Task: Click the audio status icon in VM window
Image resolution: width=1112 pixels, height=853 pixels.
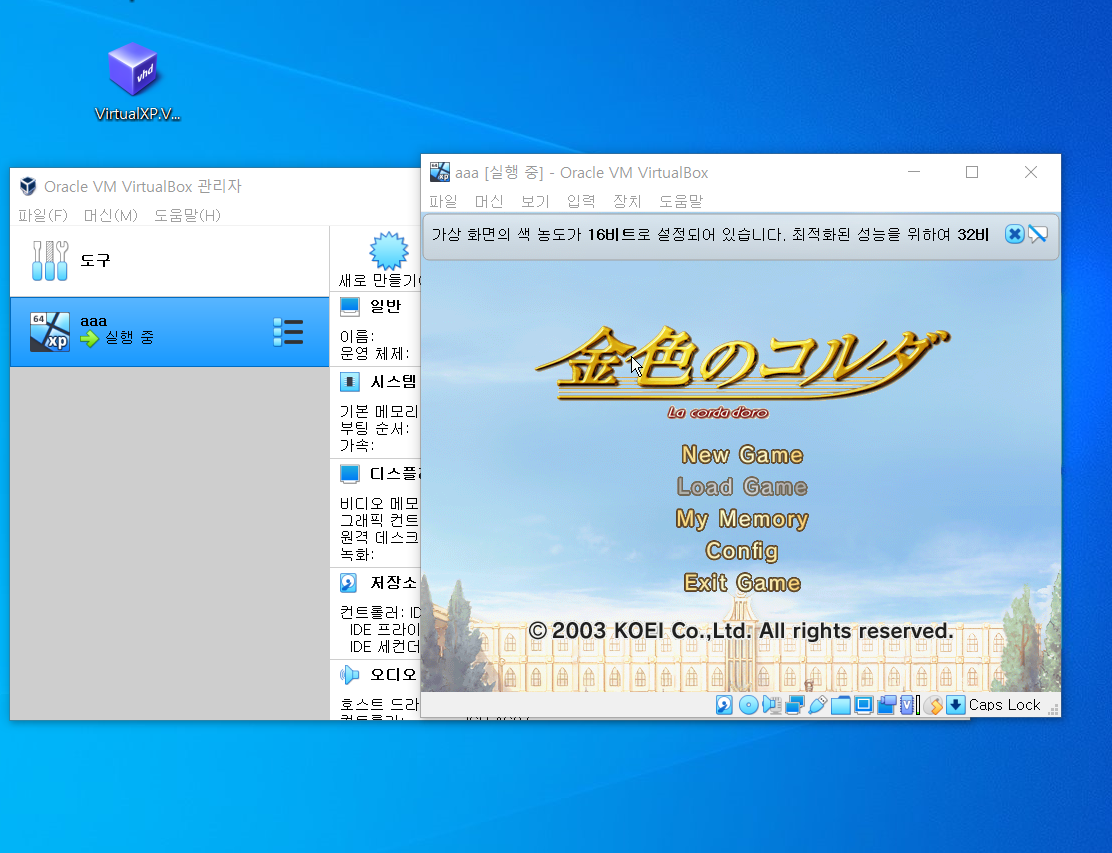Action: (x=772, y=705)
